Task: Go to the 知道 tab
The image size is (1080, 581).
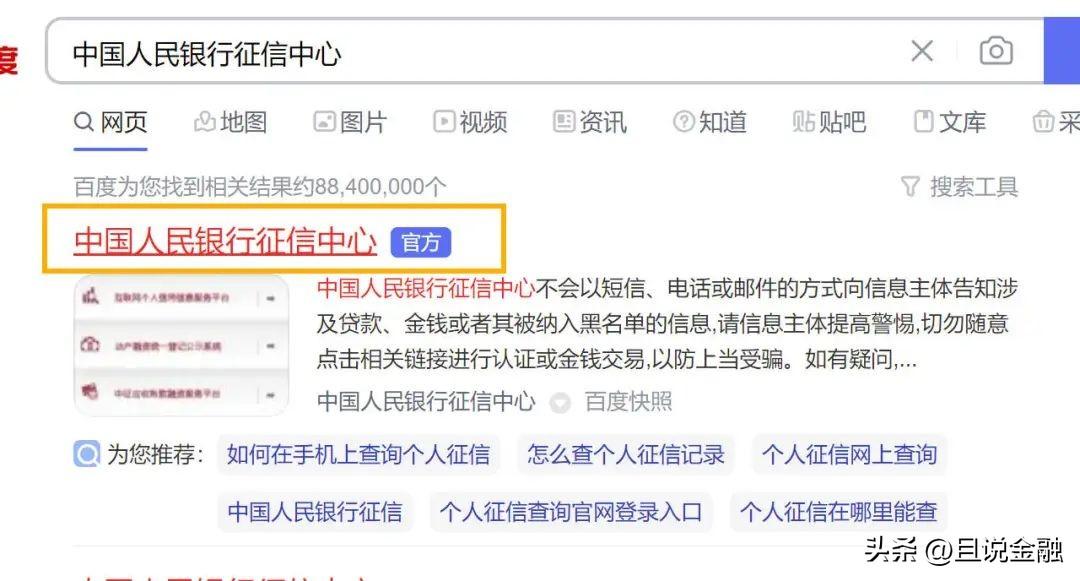Action: pyautogui.click(x=709, y=123)
